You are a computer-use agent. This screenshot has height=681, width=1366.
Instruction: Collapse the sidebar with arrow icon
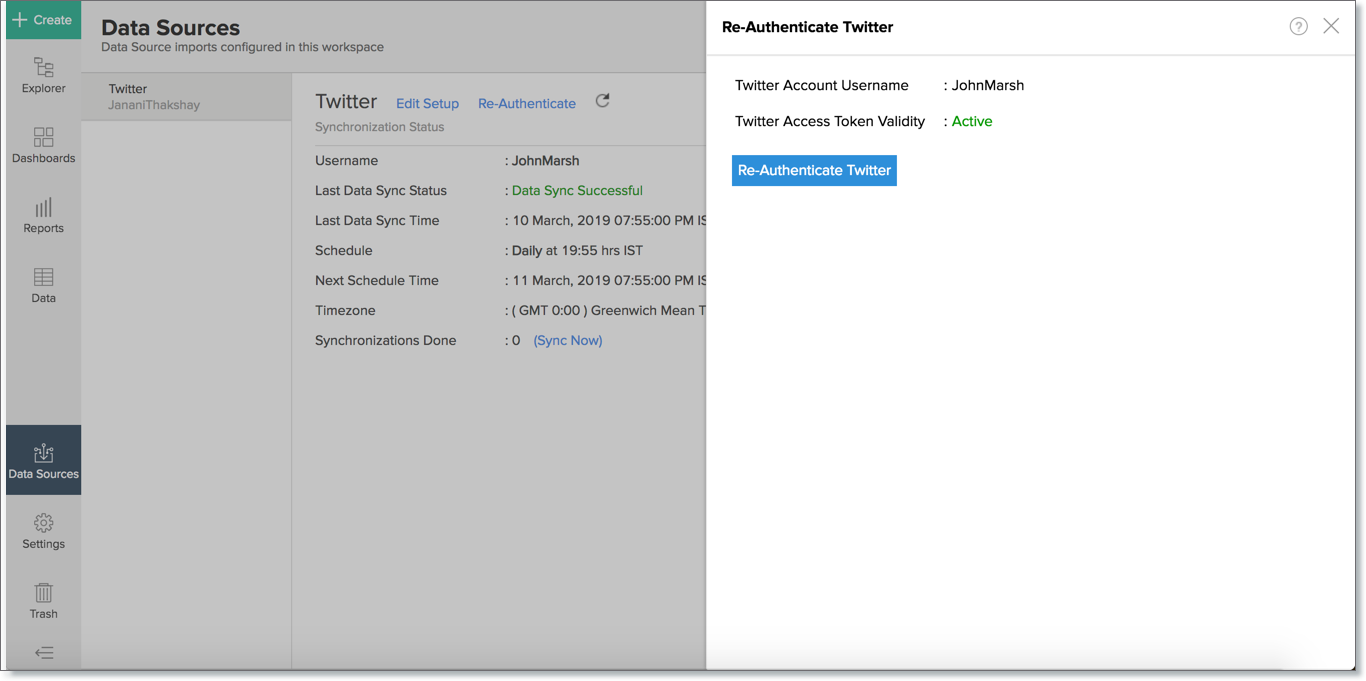pyautogui.click(x=44, y=653)
